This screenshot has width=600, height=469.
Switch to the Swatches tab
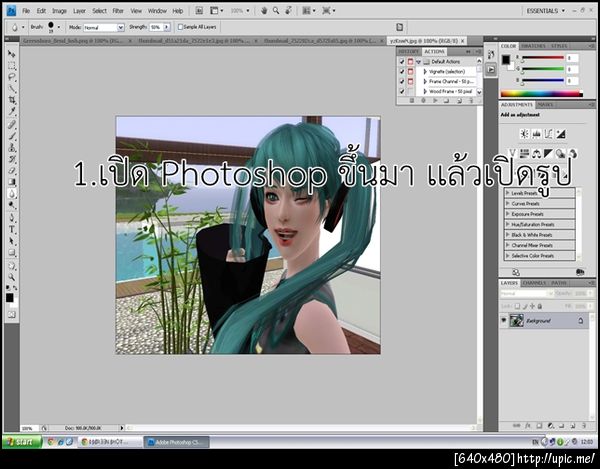tap(533, 46)
